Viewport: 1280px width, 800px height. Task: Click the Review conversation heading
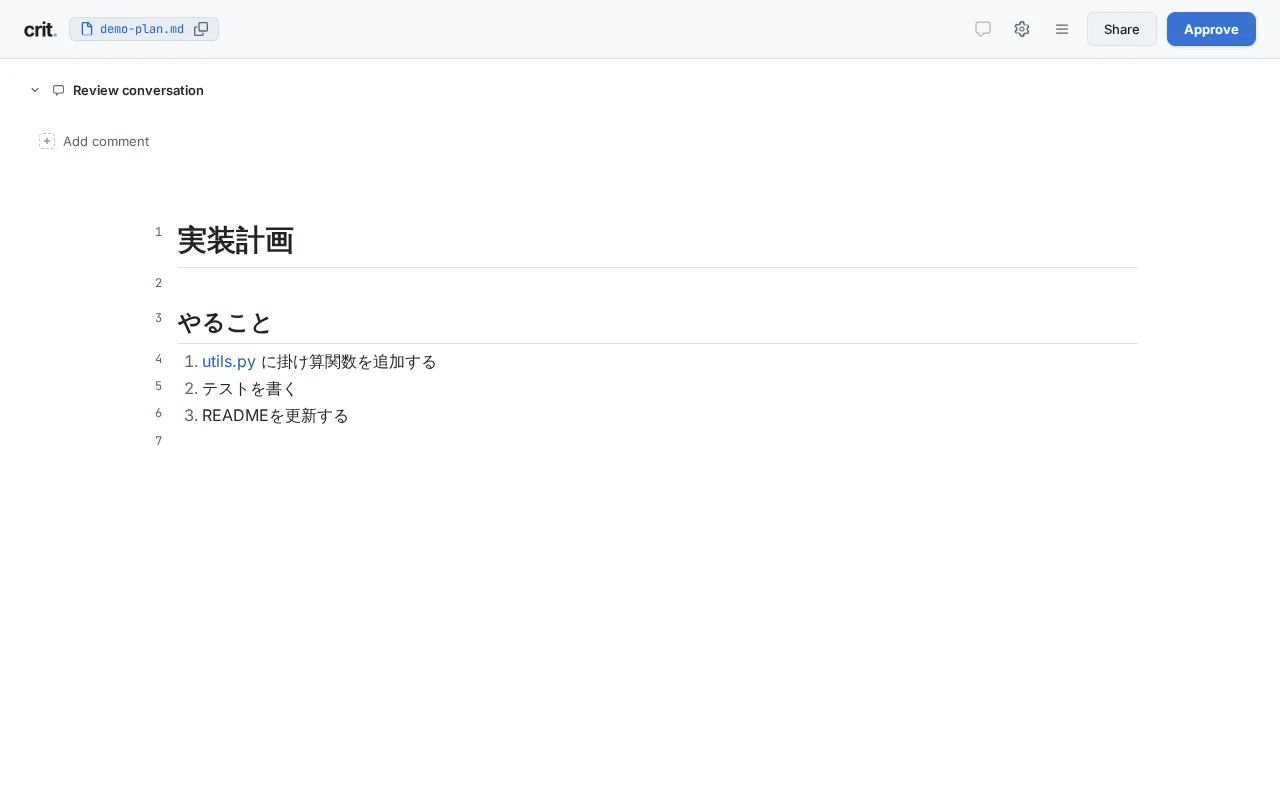(138, 90)
